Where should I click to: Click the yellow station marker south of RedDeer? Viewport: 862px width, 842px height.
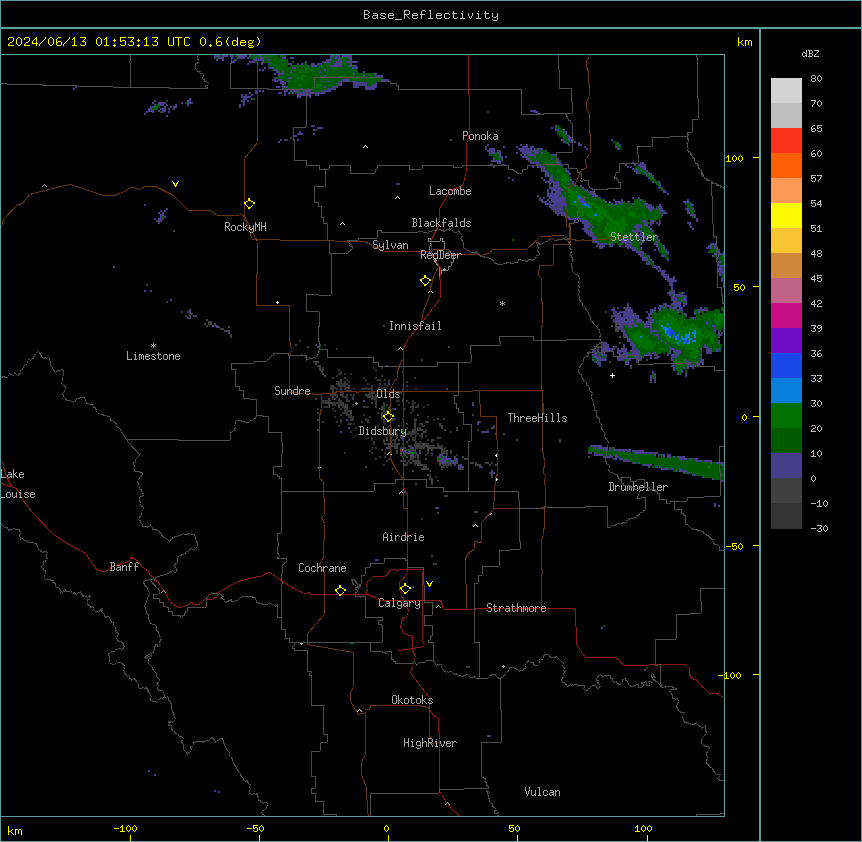pos(426,281)
